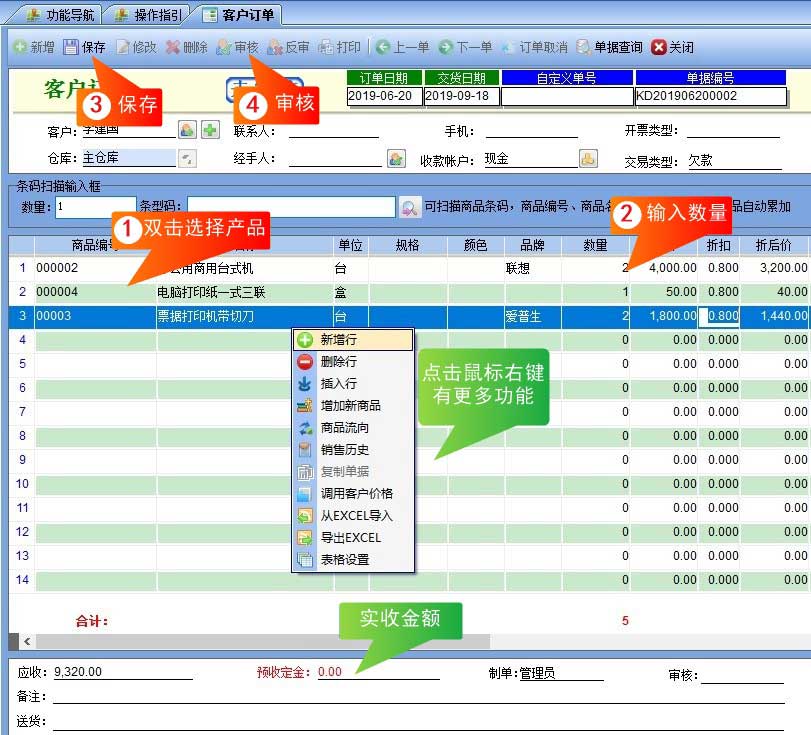The width and height of the screenshot is (811, 735).
Task: Click the 单位 column header
Action: click(351, 245)
